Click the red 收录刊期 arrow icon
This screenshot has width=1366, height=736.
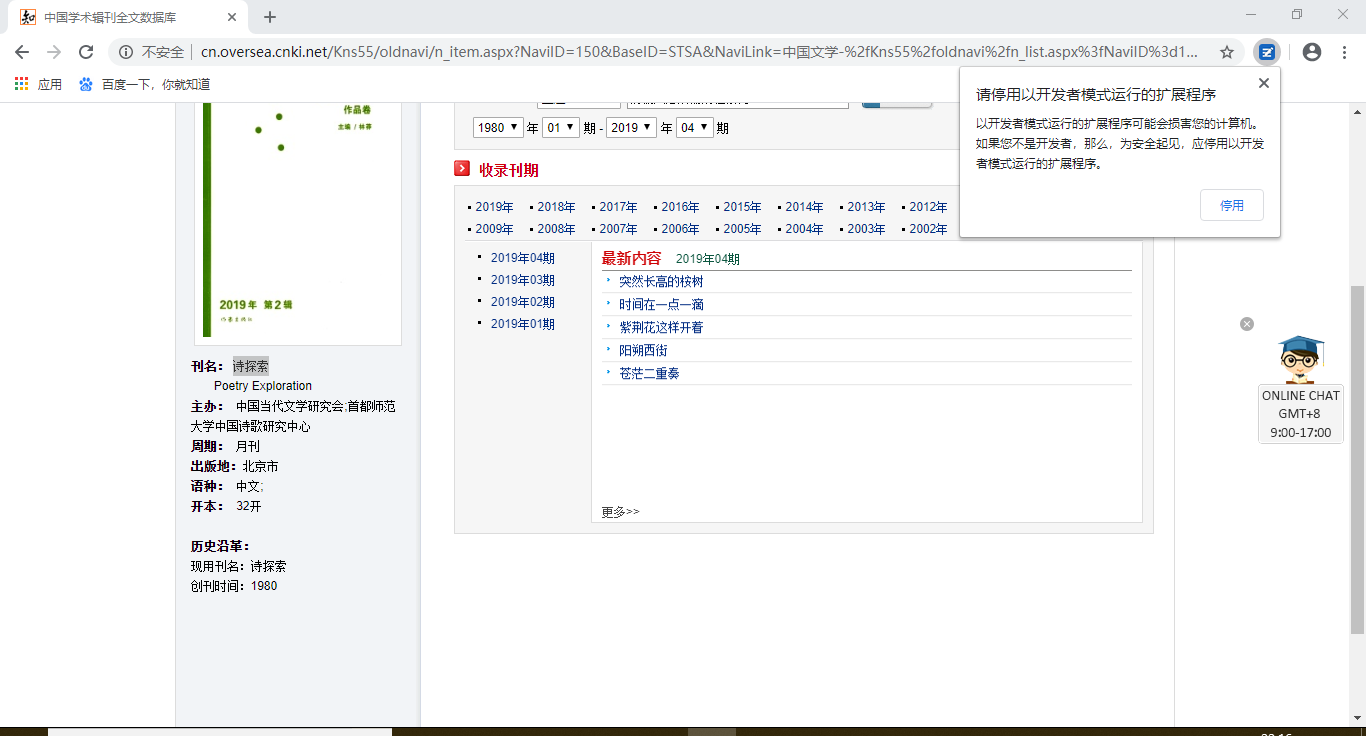coord(462,169)
